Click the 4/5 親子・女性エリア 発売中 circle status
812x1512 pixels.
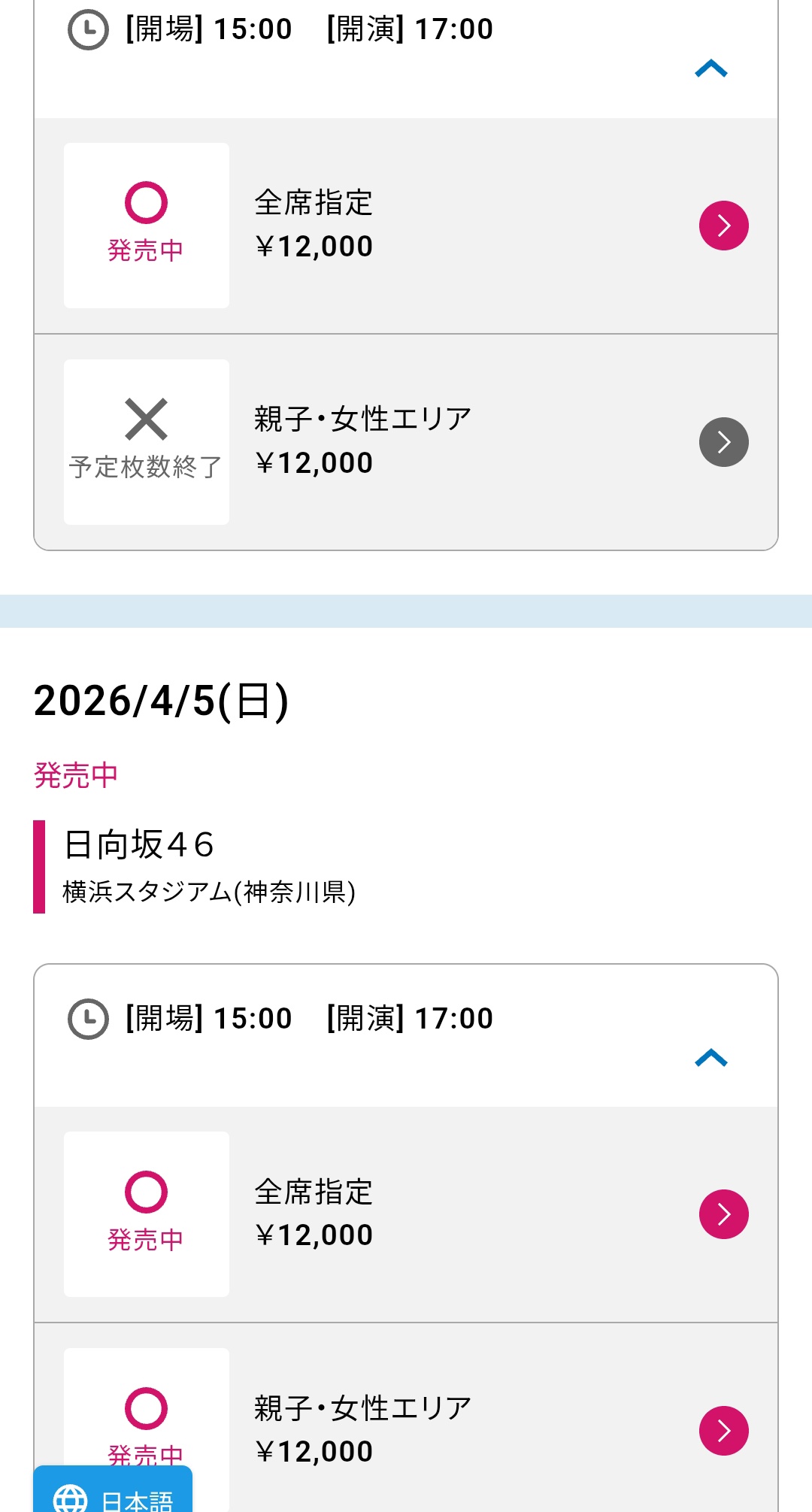pyautogui.click(x=146, y=1410)
